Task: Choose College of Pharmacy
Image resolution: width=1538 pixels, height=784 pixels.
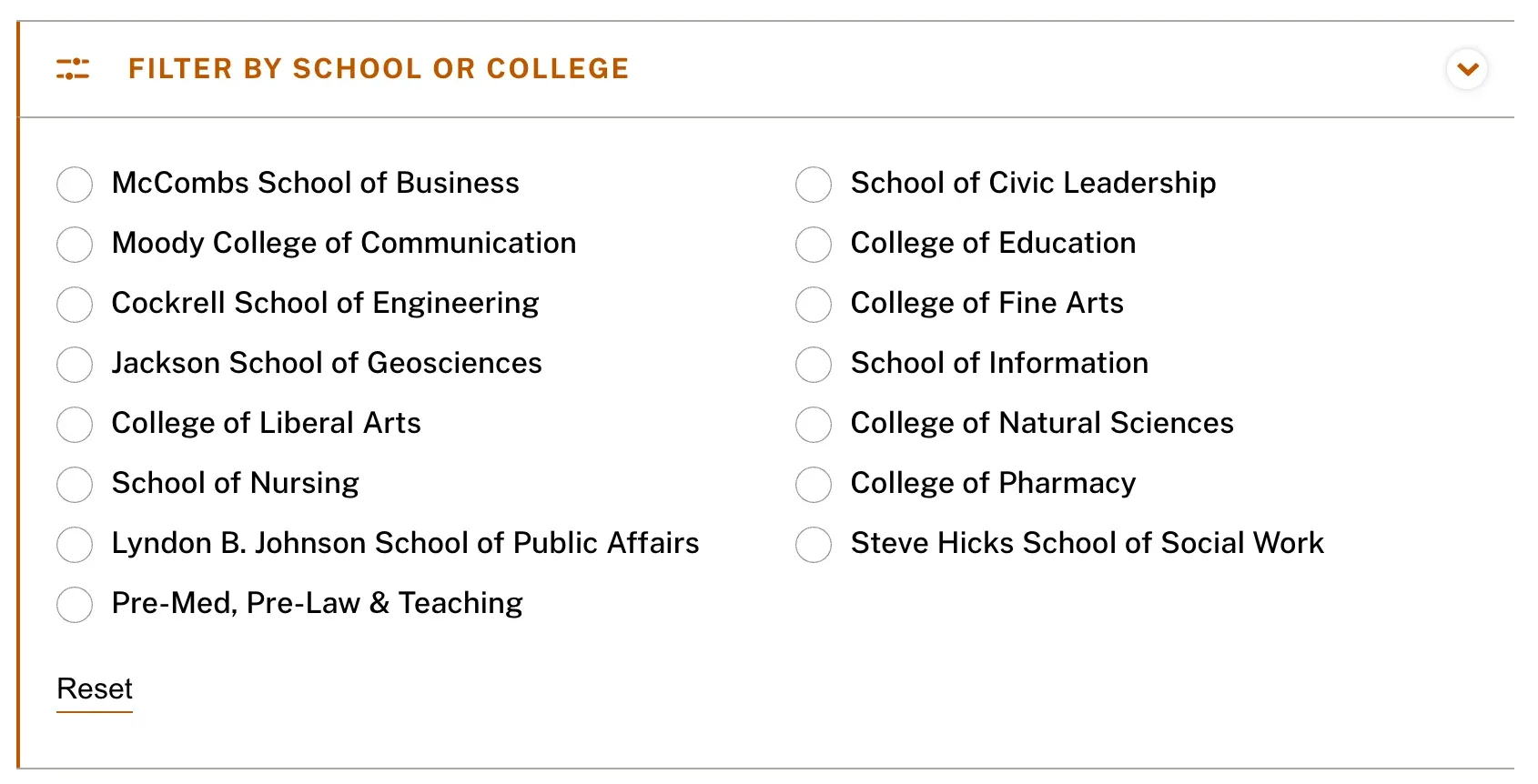Action: 813,484
